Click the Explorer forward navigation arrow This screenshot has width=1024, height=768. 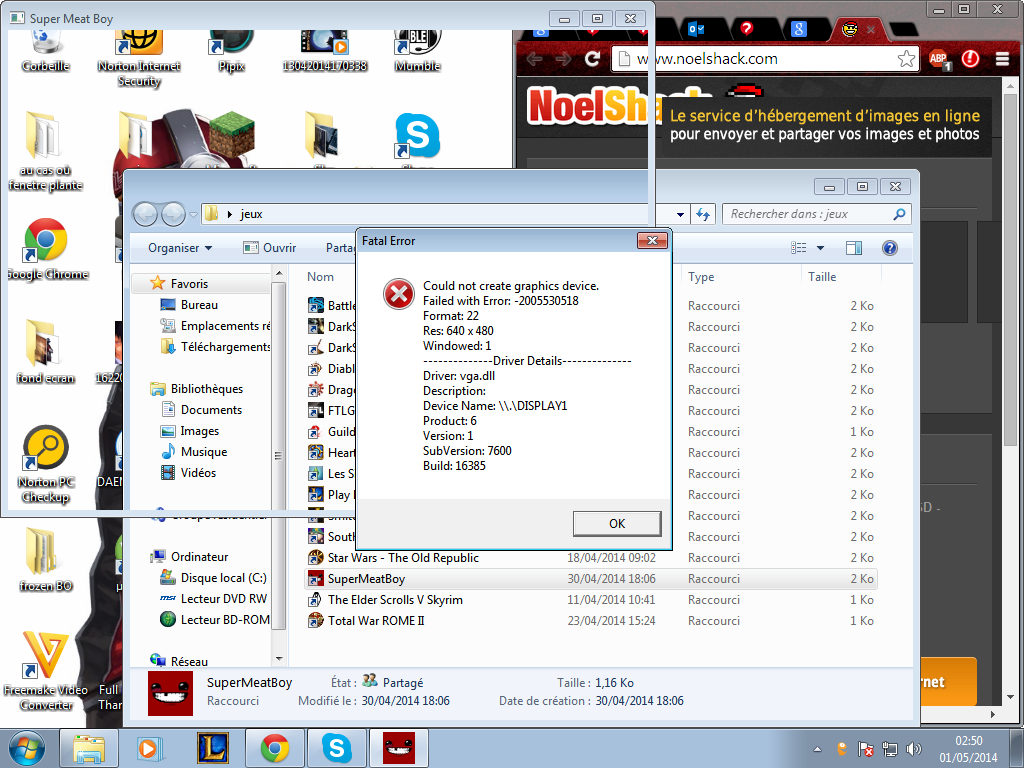pos(172,214)
